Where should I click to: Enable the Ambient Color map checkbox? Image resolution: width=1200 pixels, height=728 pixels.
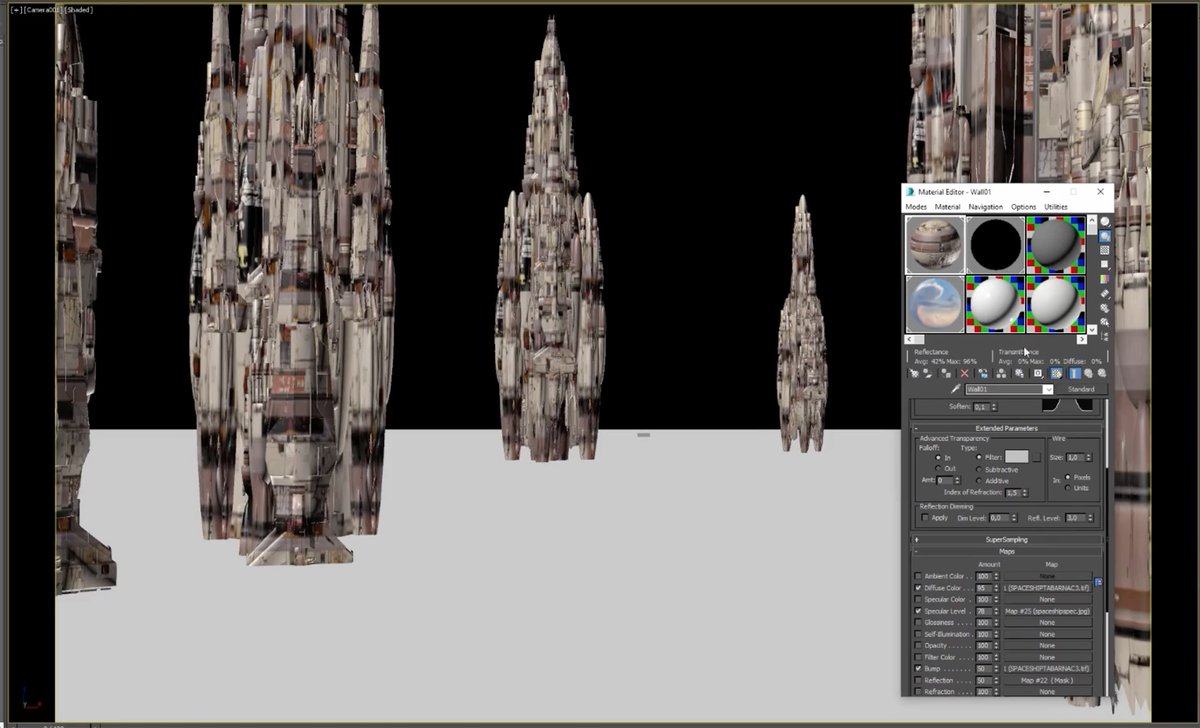(x=918, y=576)
